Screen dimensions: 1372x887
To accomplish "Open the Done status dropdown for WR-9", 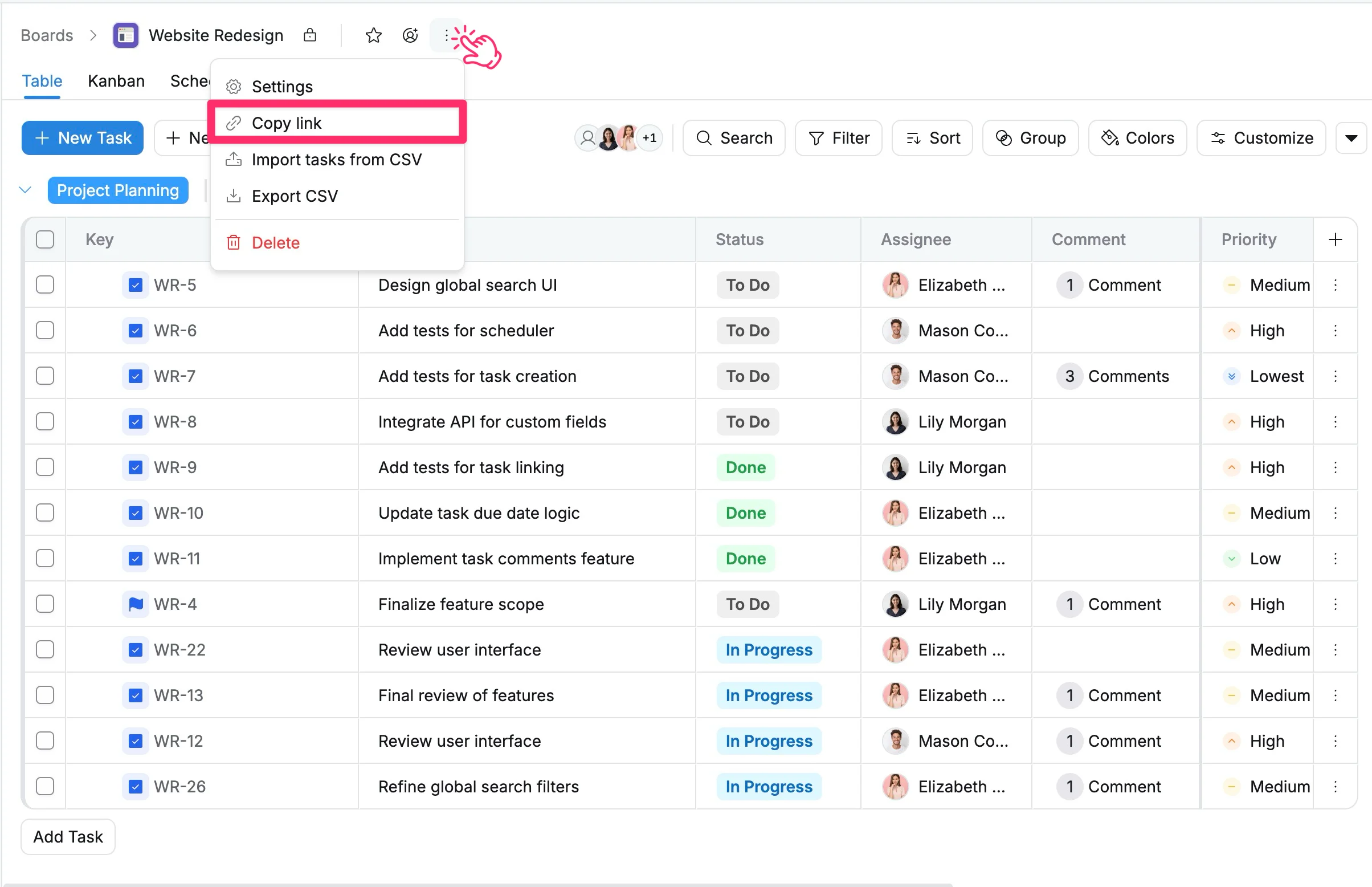I will click(745, 467).
